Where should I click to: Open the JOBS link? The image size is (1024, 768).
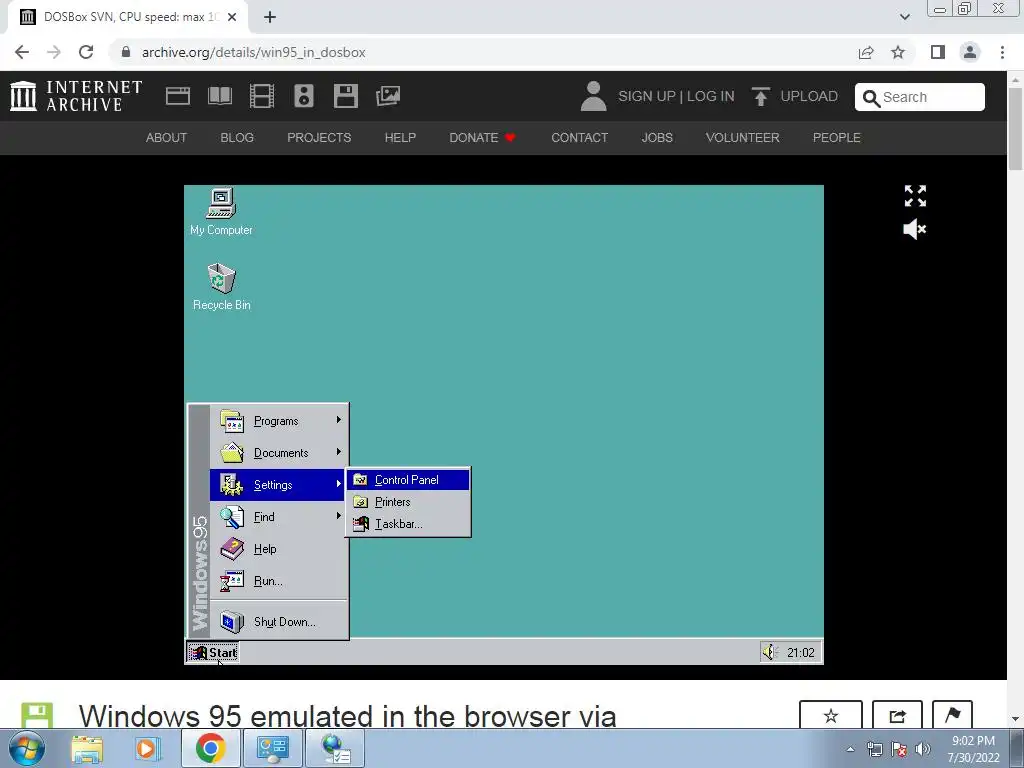657,138
